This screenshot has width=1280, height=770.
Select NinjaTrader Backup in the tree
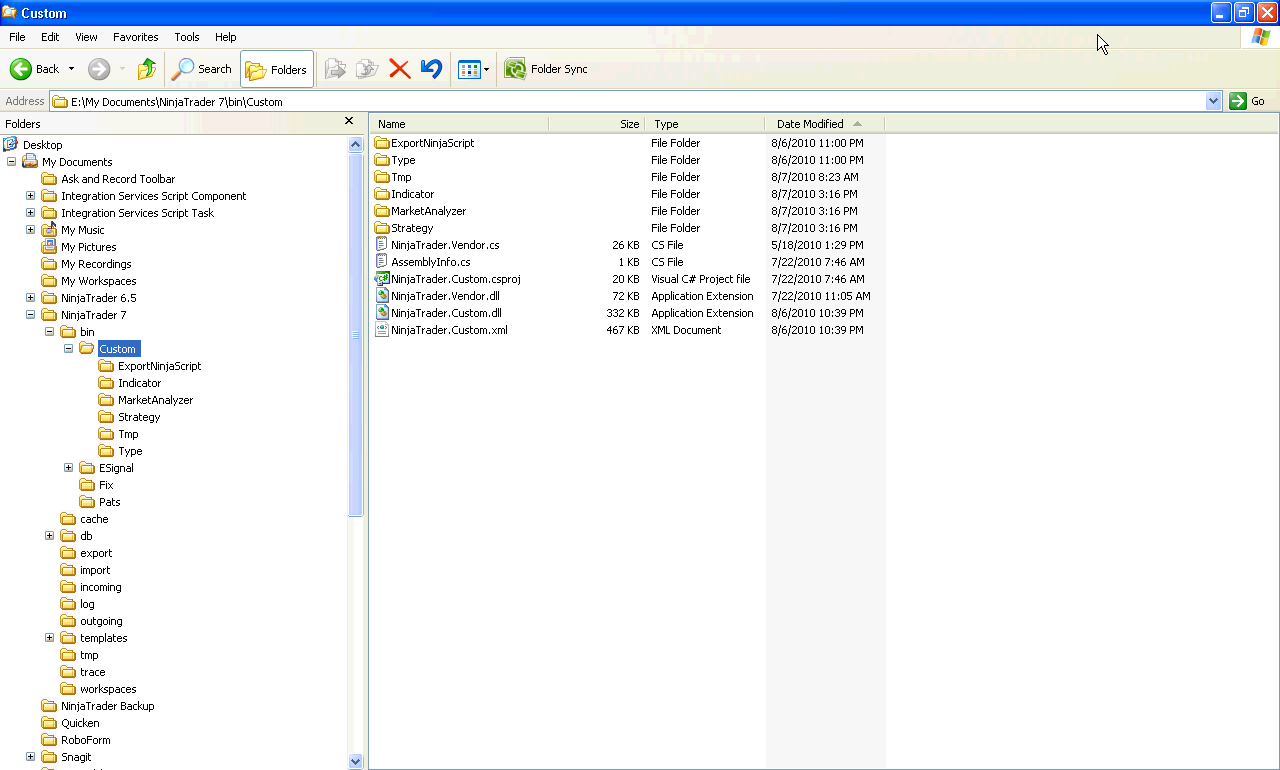[x=107, y=706]
